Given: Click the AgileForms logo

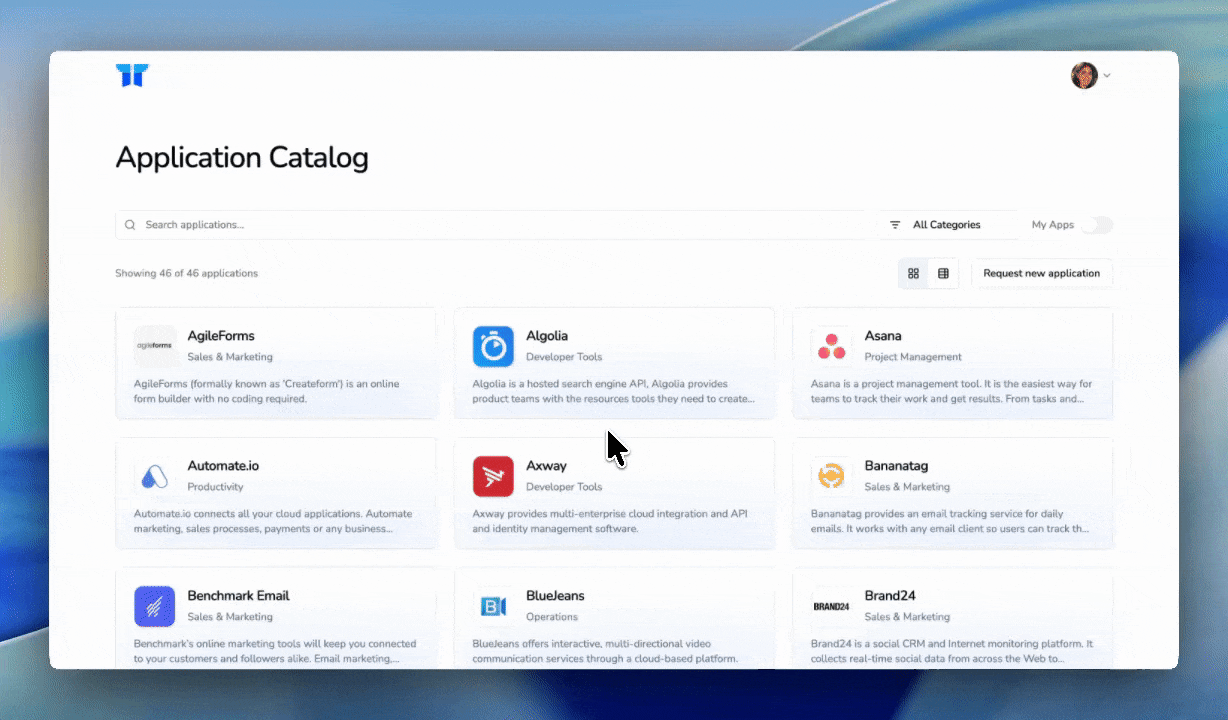Looking at the screenshot, I should (154, 346).
